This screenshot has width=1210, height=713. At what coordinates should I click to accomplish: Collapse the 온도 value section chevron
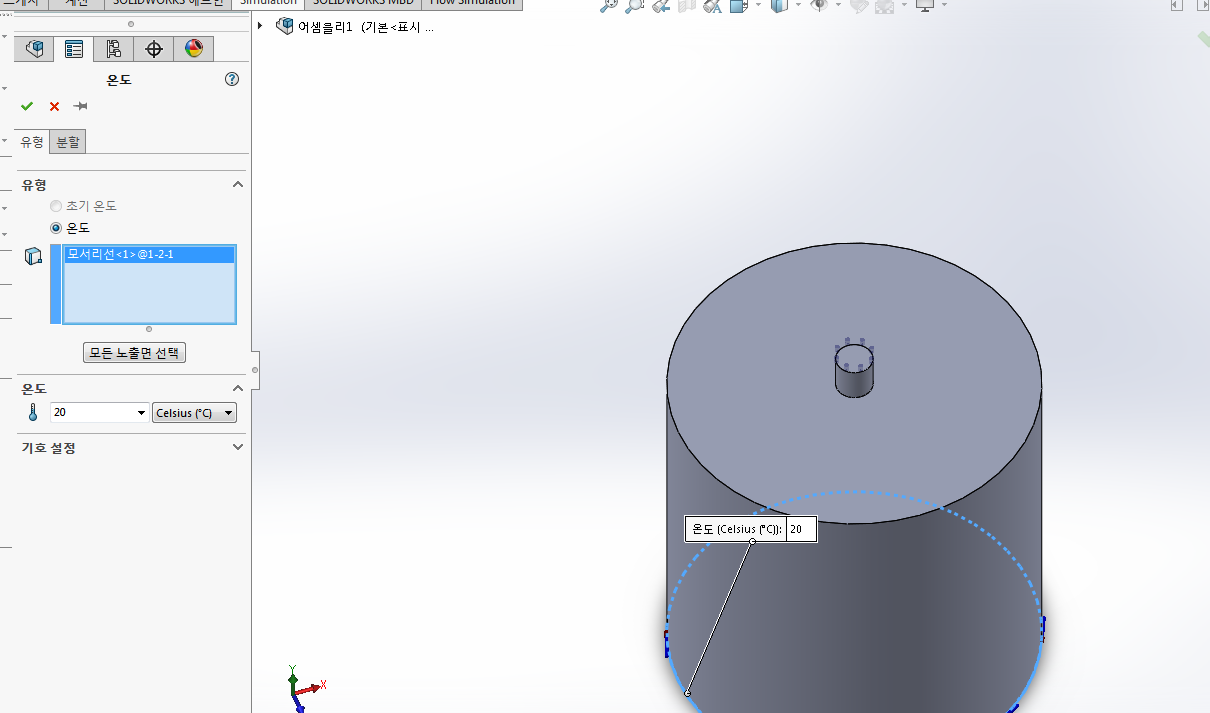(238, 388)
